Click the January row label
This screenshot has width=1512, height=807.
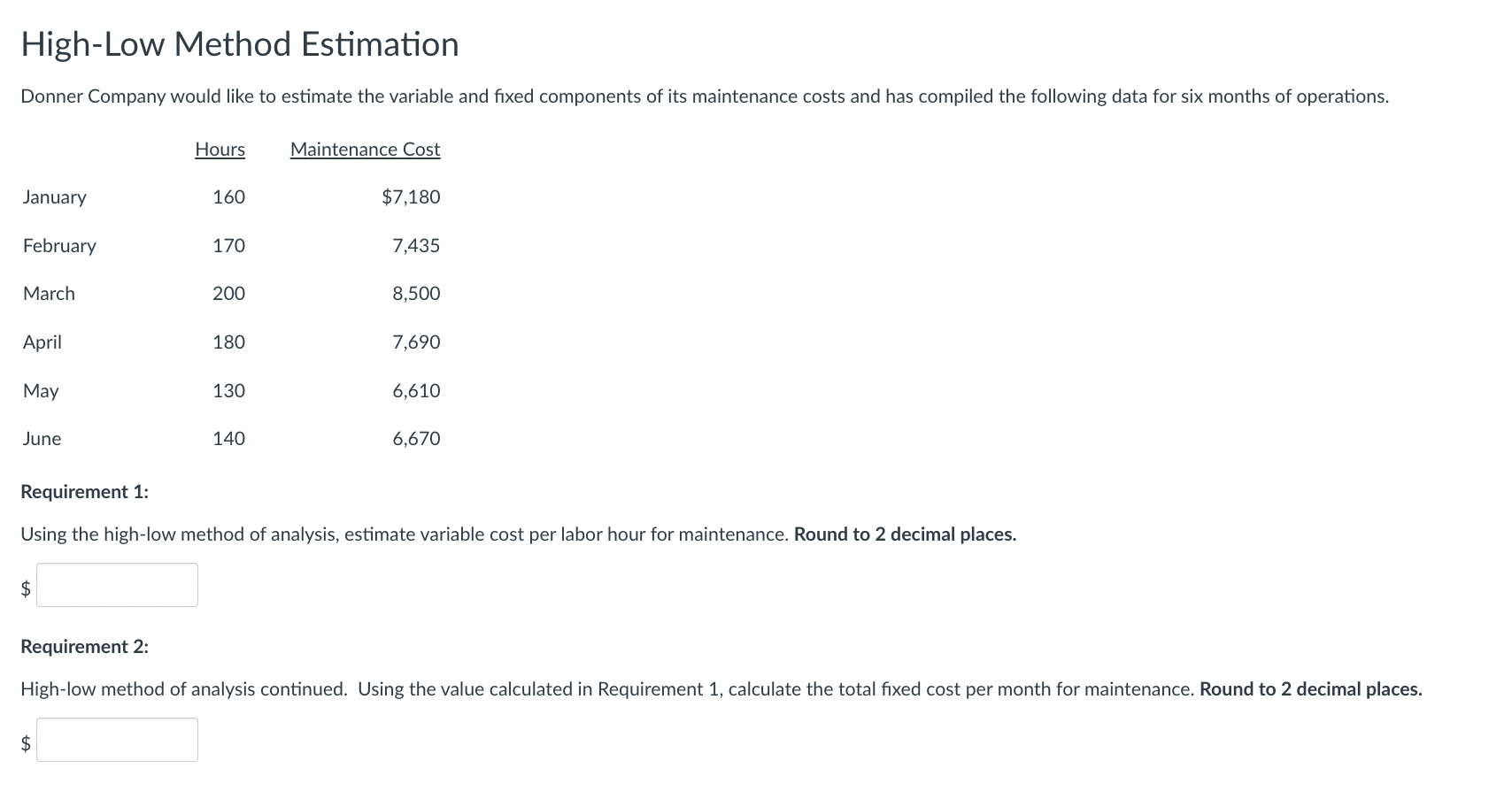(x=55, y=197)
